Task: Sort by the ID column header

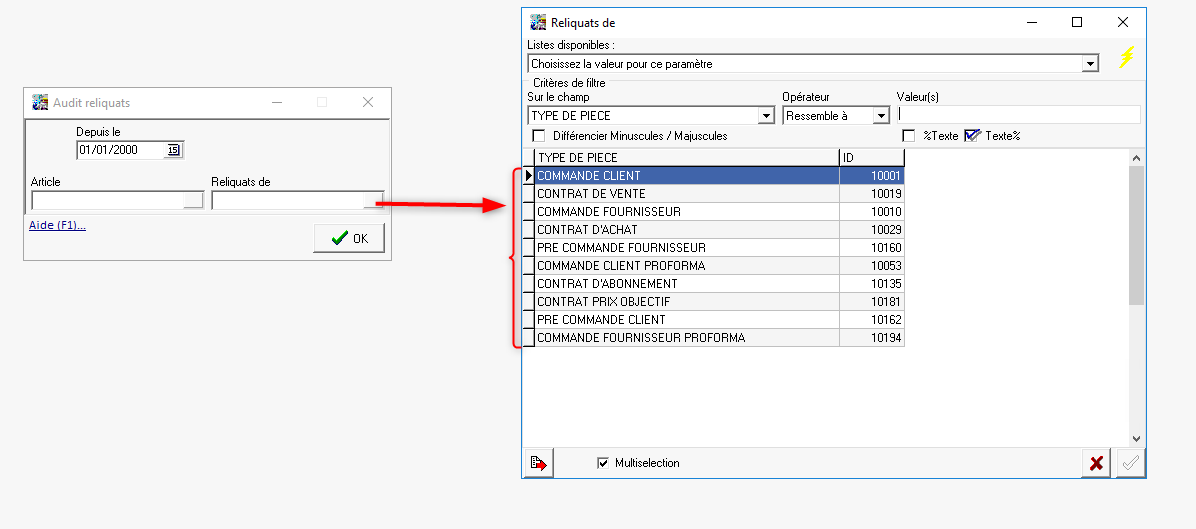Action: [871, 157]
